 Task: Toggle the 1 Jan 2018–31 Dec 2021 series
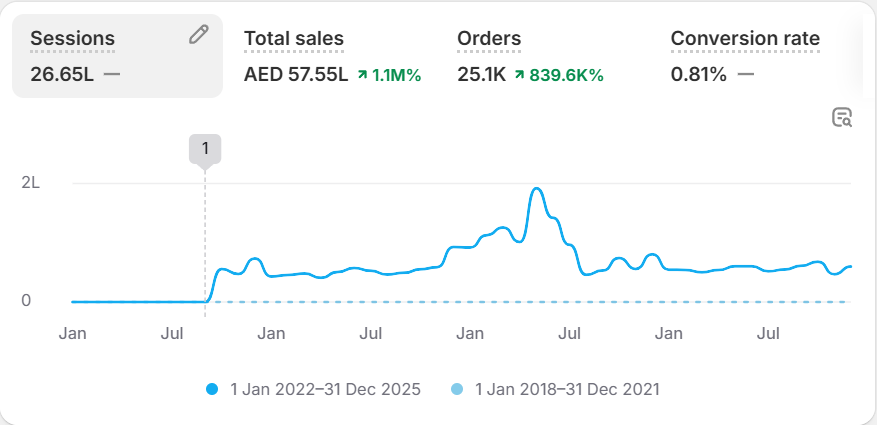(x=567, y=389)
